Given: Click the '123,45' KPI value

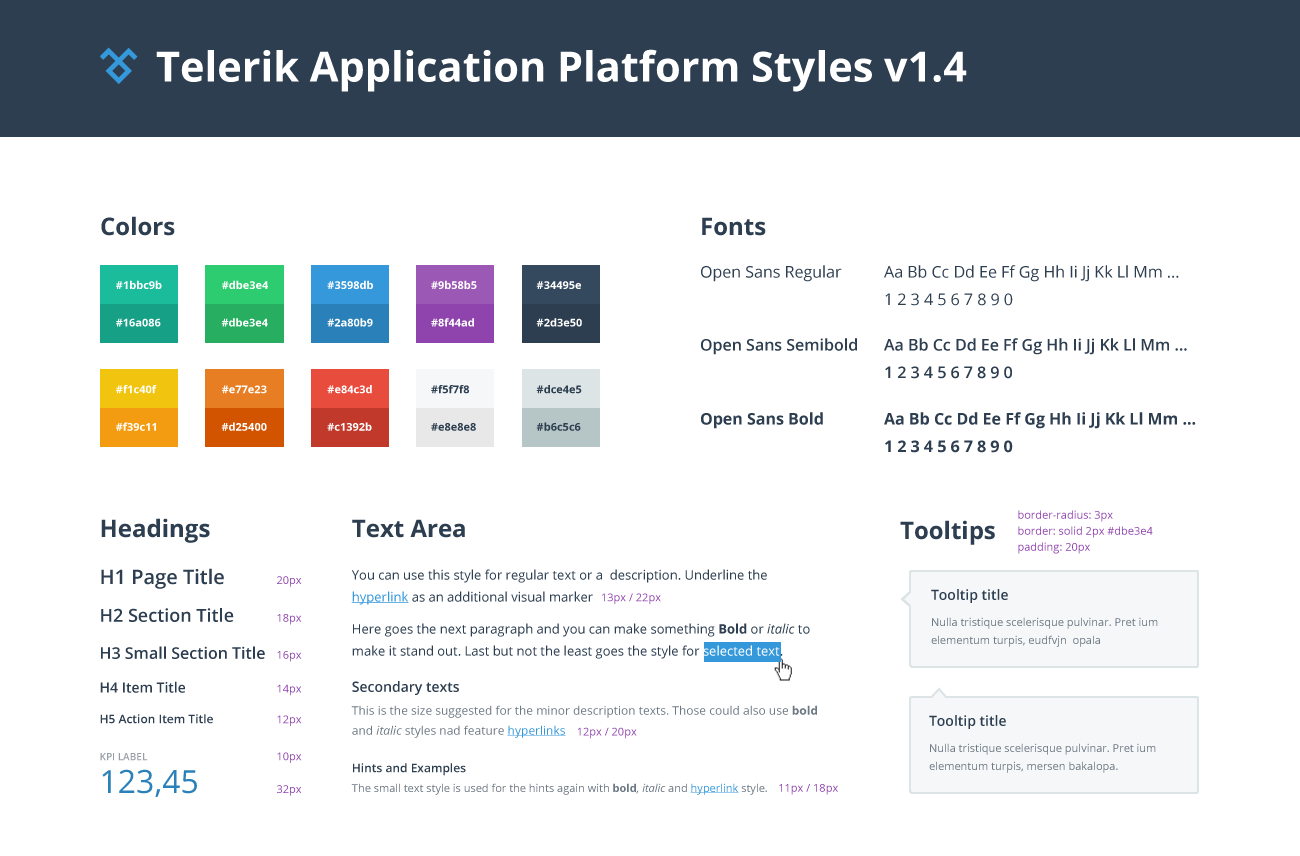Looking at the screenshot, I should 149,782.
